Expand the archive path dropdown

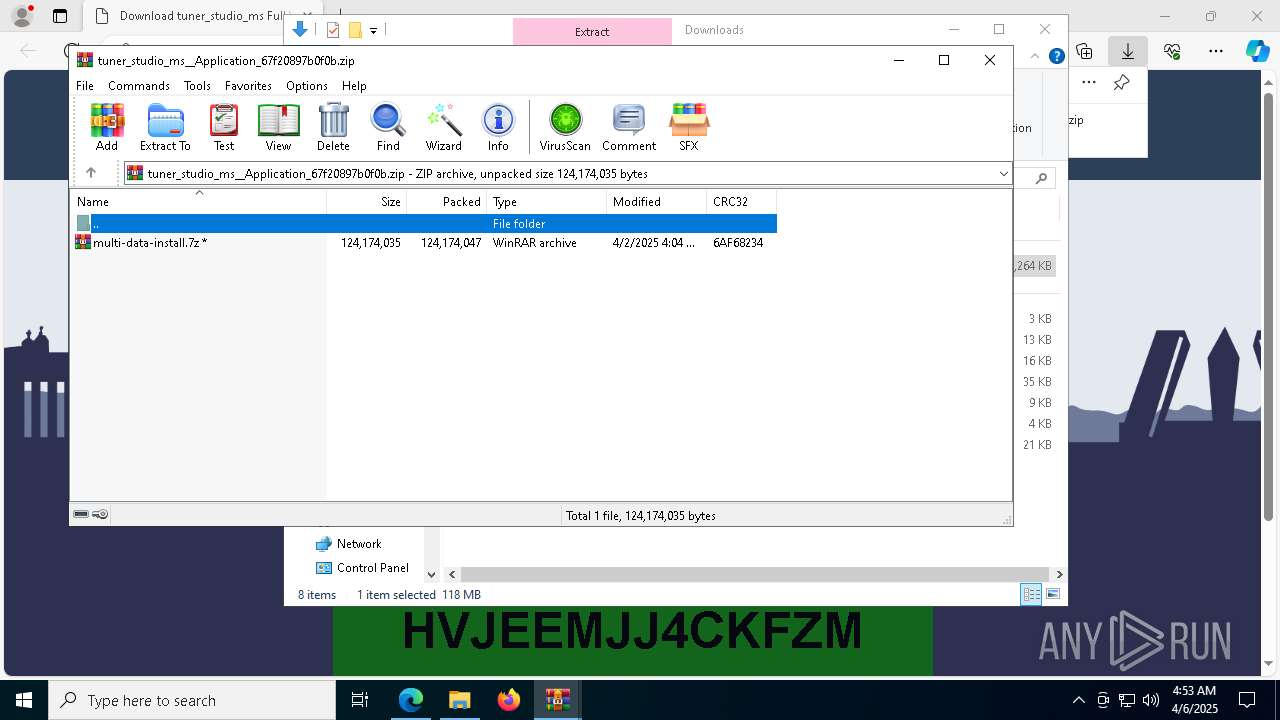(1003, 173)
